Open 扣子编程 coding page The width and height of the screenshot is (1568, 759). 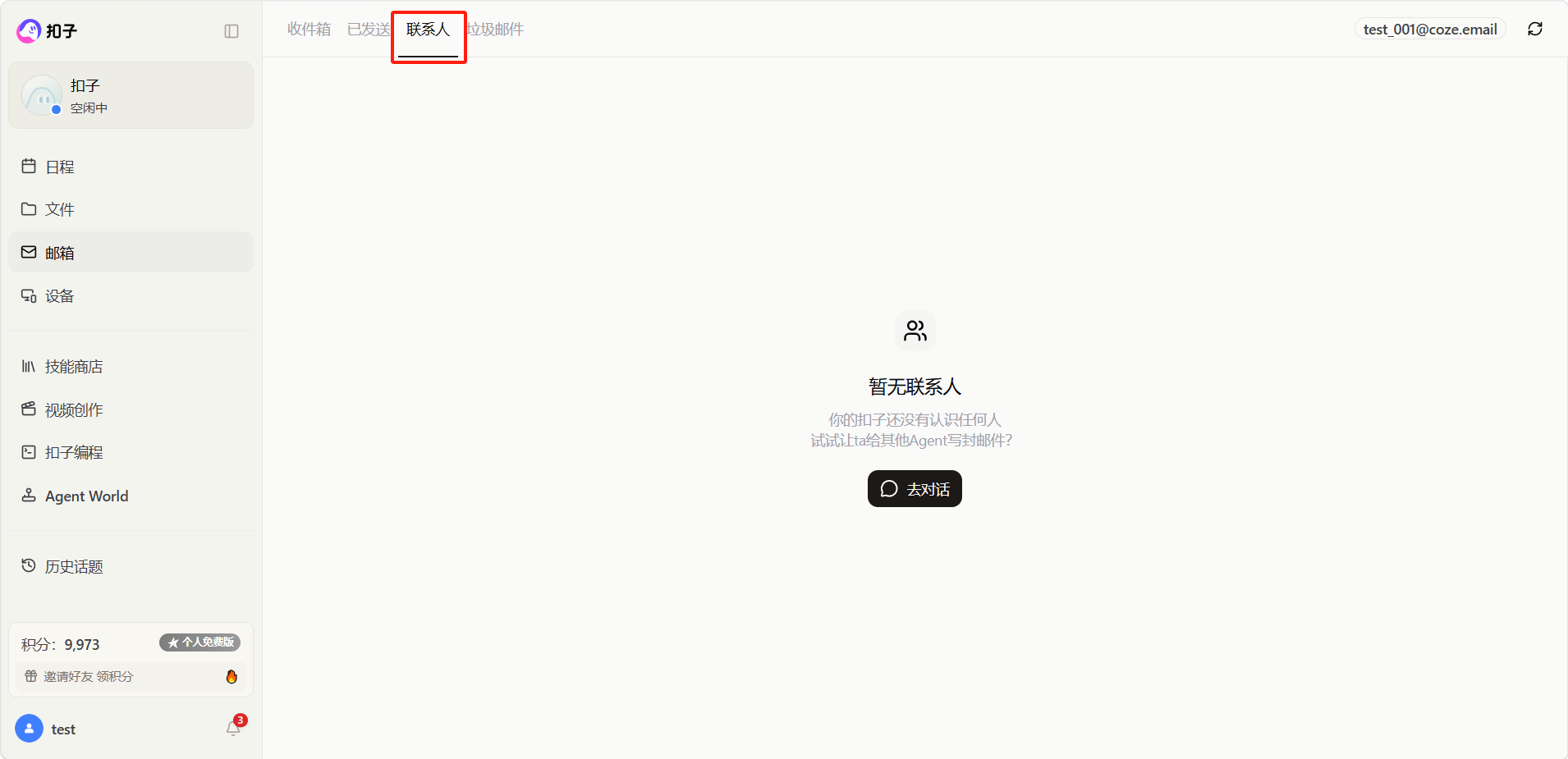(x=131, y=452)
